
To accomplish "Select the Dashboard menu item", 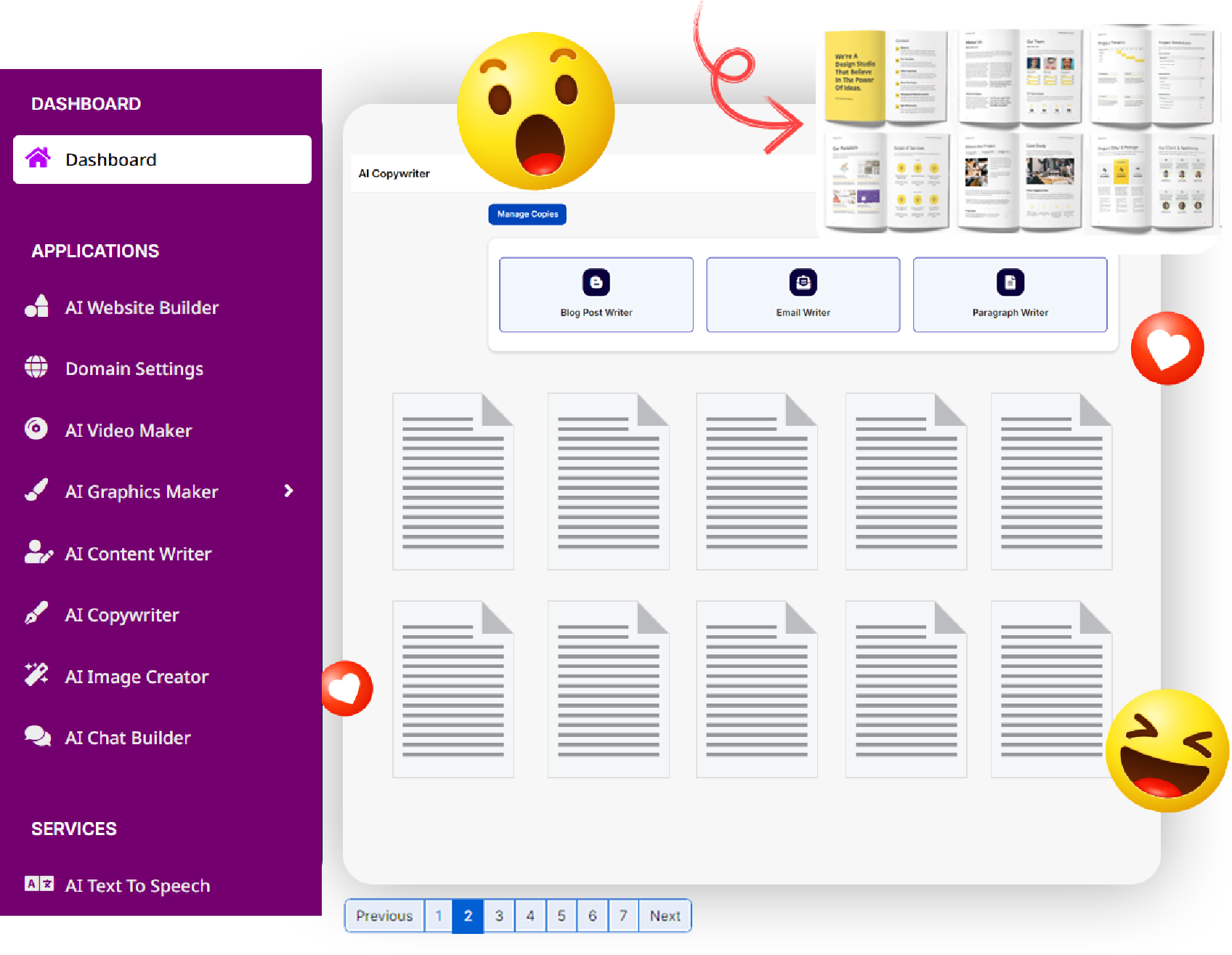I will (162, 159).
